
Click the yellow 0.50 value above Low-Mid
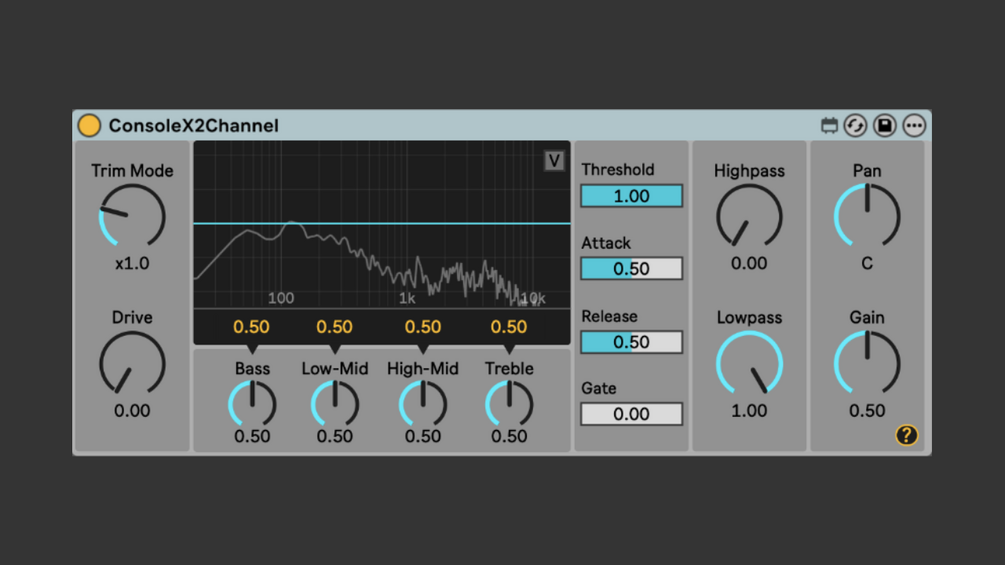(x=335, y=327)
